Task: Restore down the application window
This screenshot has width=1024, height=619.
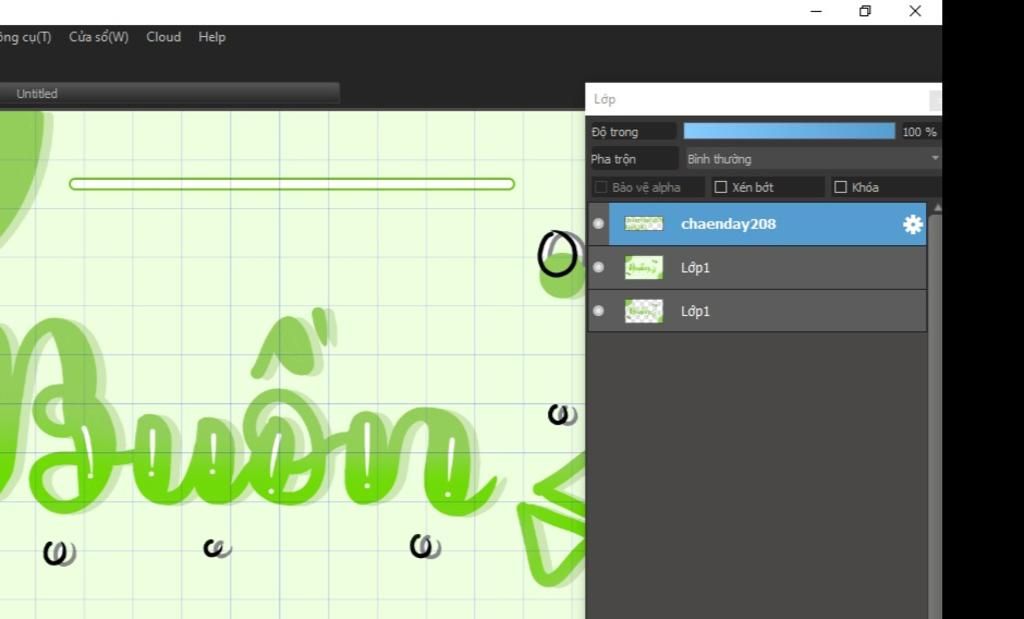Action: (865, 11)
